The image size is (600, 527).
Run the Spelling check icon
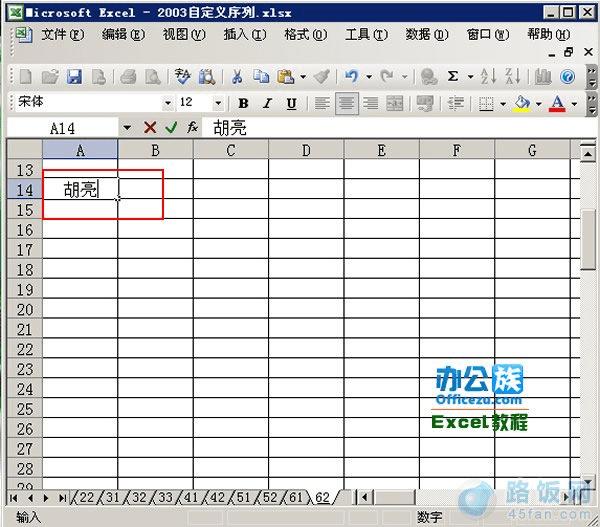coord(183,77)
